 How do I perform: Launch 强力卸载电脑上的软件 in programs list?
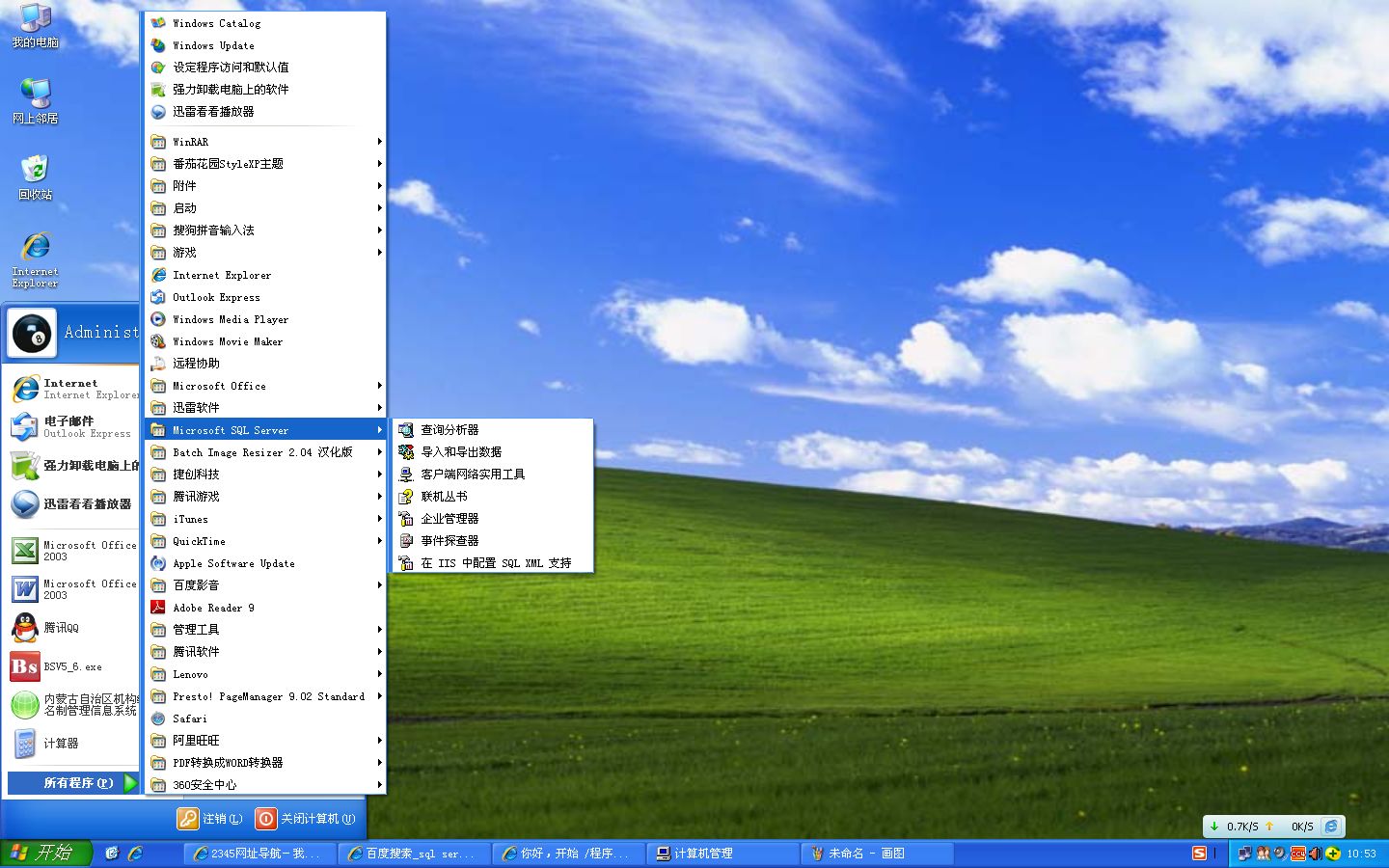click(x=265, y=90)
